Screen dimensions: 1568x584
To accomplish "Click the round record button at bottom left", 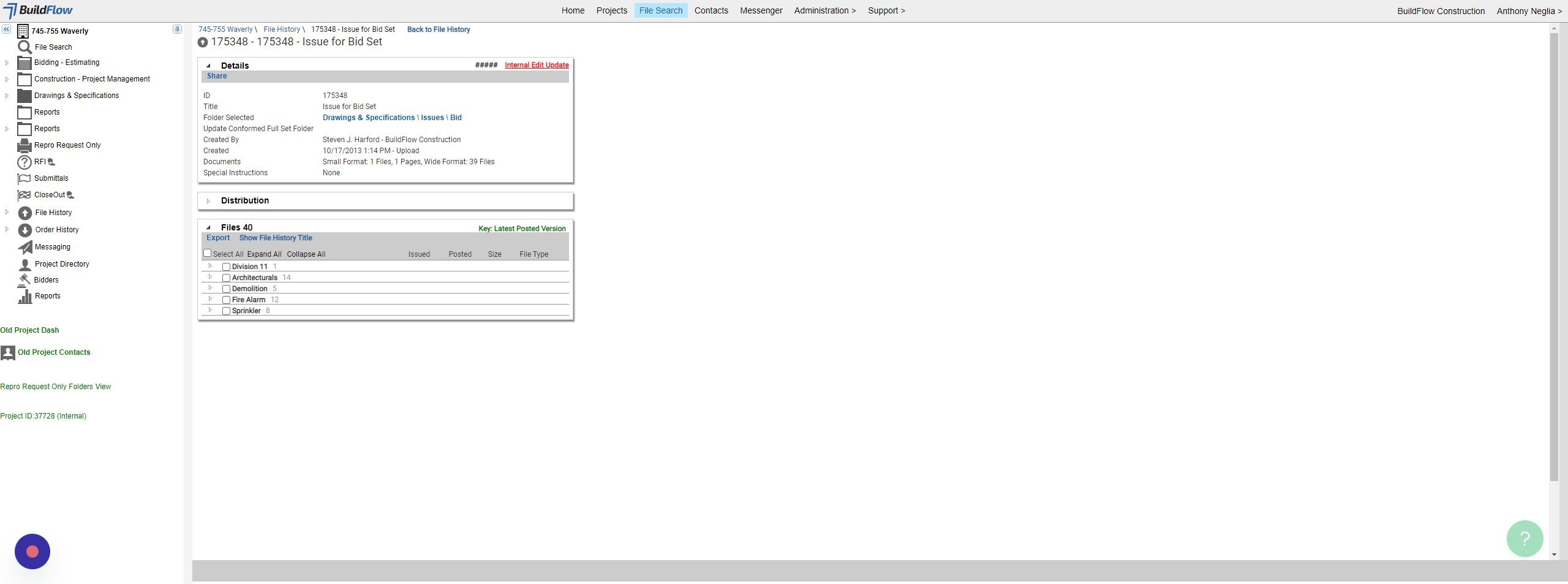I will pos(32,552).
